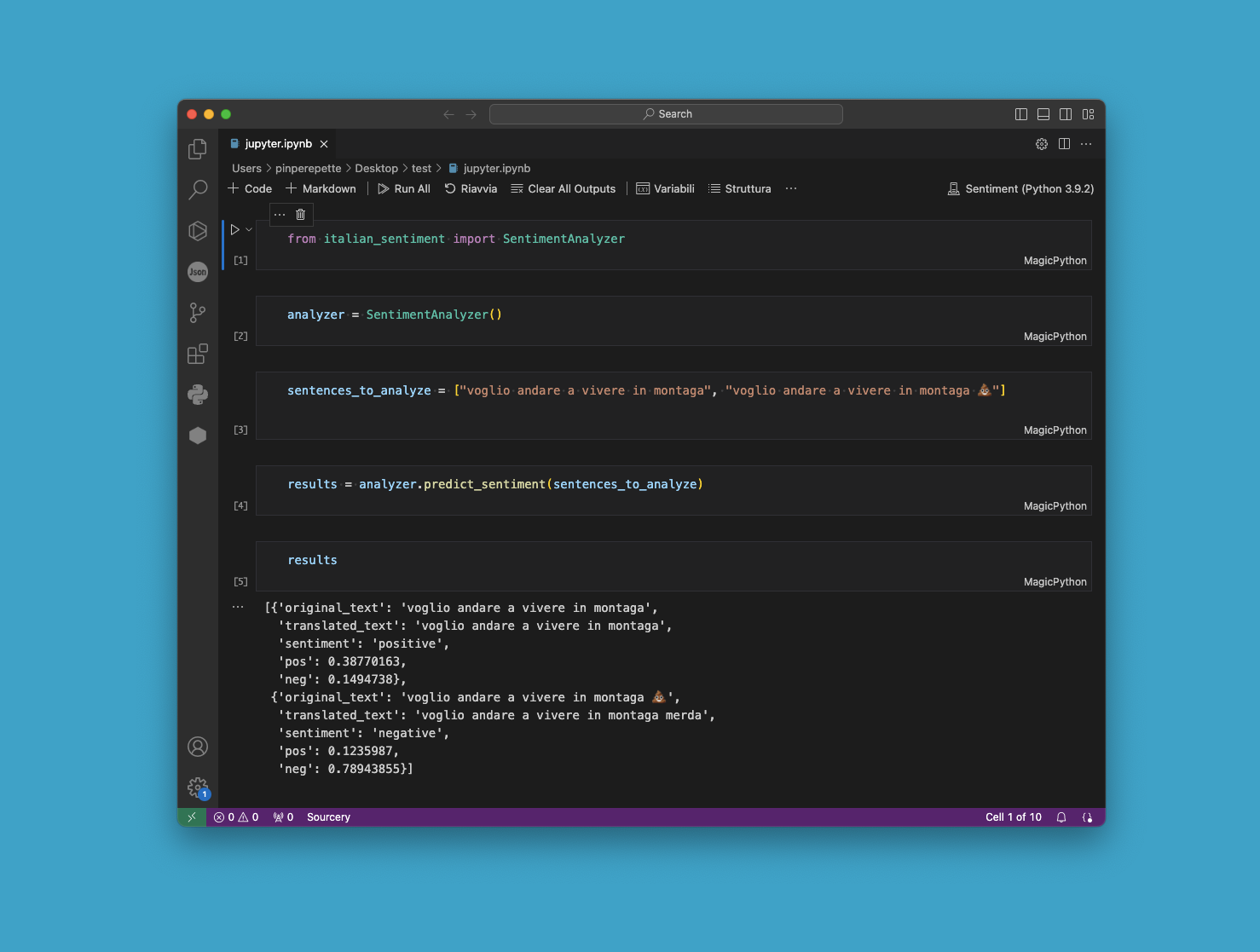Change MagicPython language of cell 4

(1055, 506)
